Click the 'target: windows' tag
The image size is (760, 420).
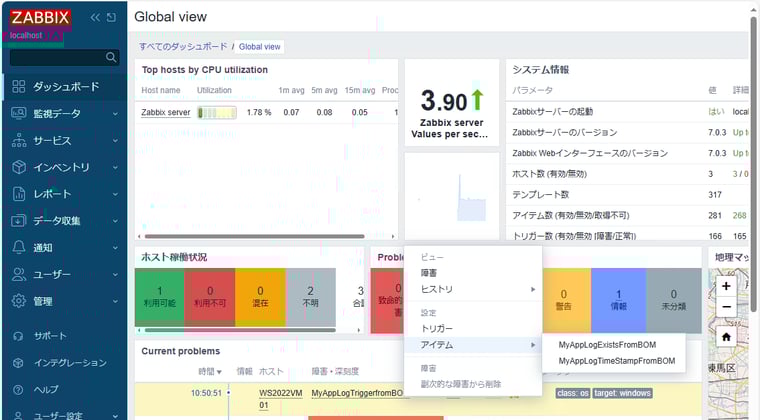(622, 393)
